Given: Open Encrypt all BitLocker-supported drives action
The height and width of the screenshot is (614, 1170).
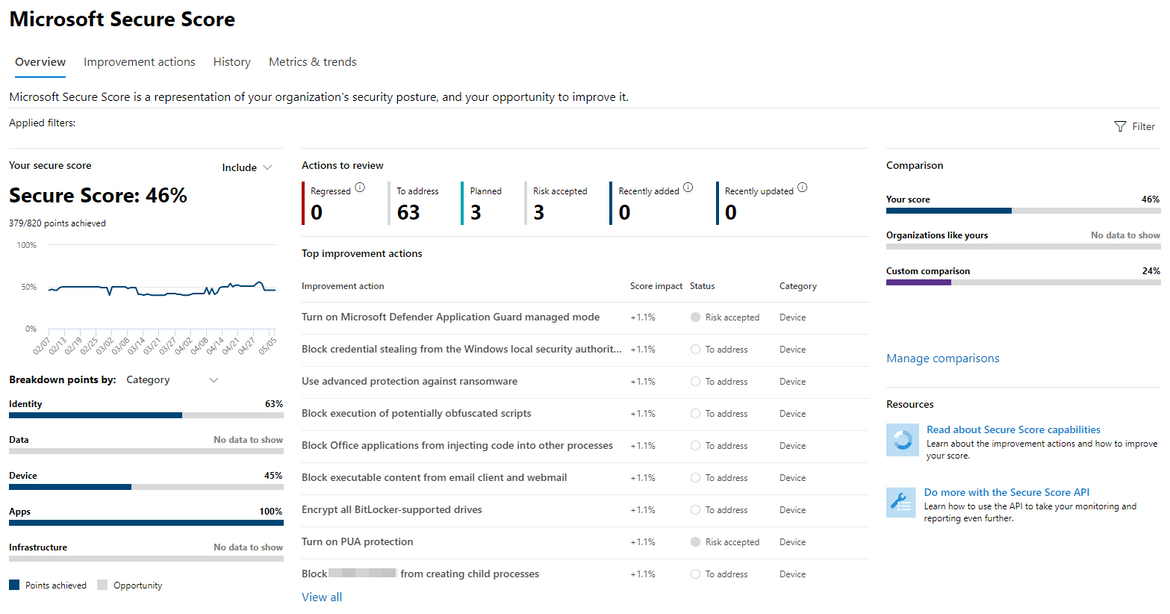Looking at the screenshot, I should tap(392, 510).
